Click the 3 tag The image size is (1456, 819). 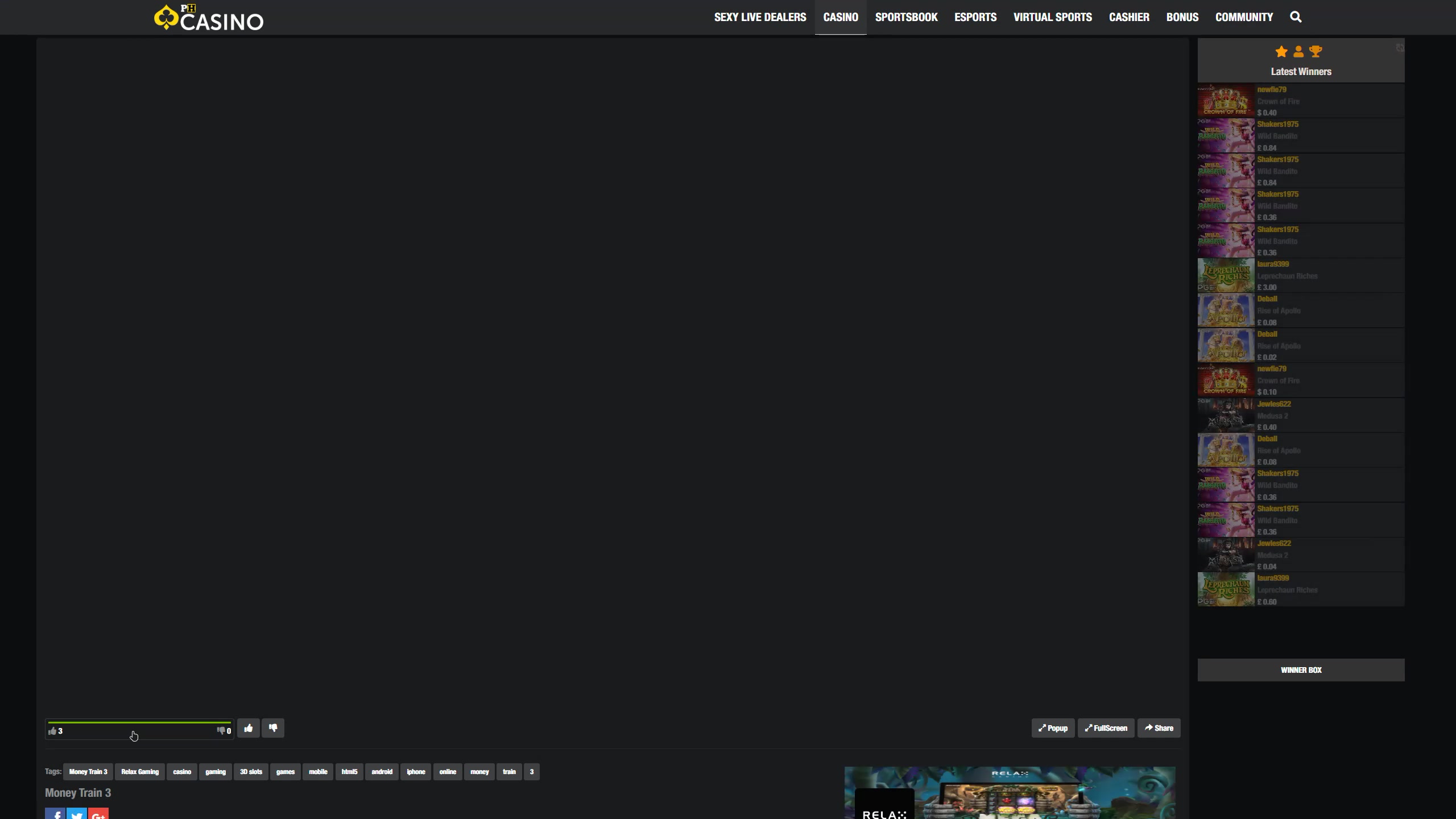pyautogui.click(x=532, y=772)
